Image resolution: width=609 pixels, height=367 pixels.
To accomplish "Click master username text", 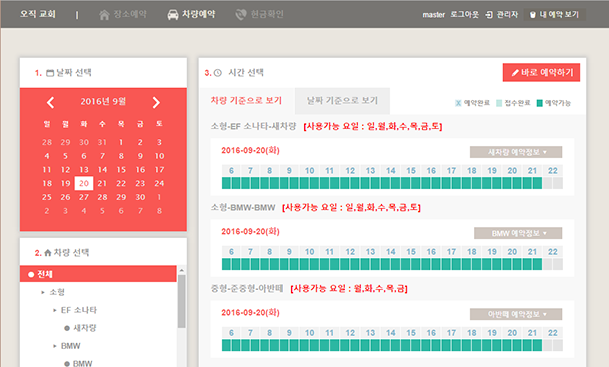I will (433, 14).
